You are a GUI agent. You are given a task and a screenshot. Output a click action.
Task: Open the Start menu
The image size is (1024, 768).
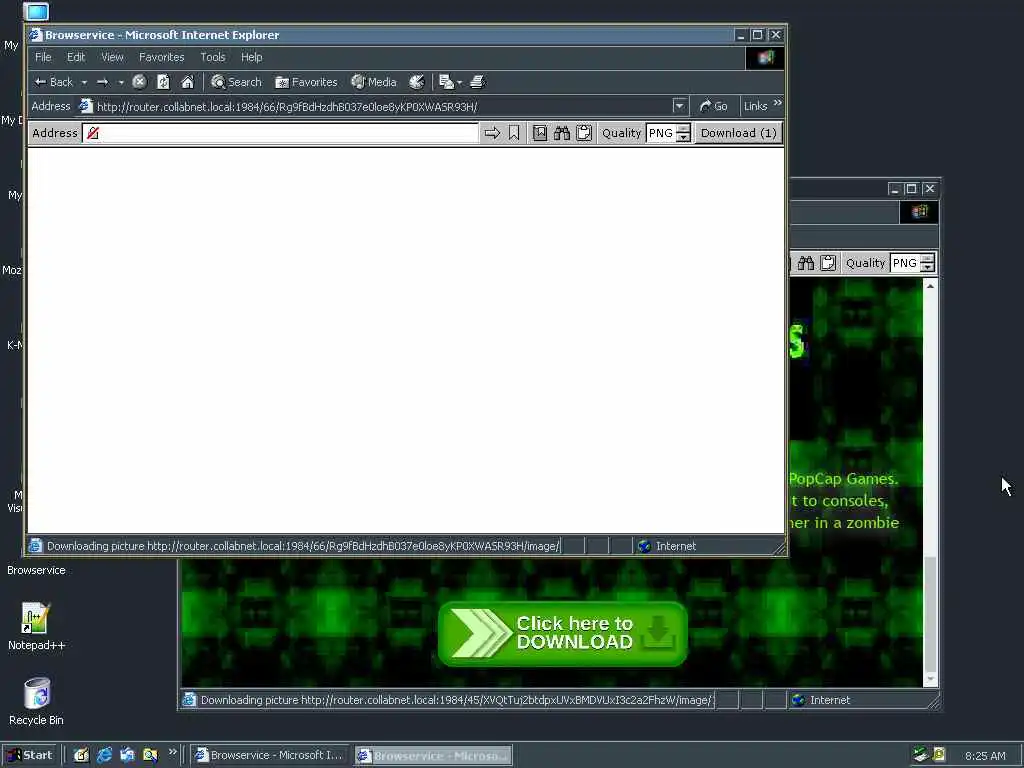pos(29,755)
